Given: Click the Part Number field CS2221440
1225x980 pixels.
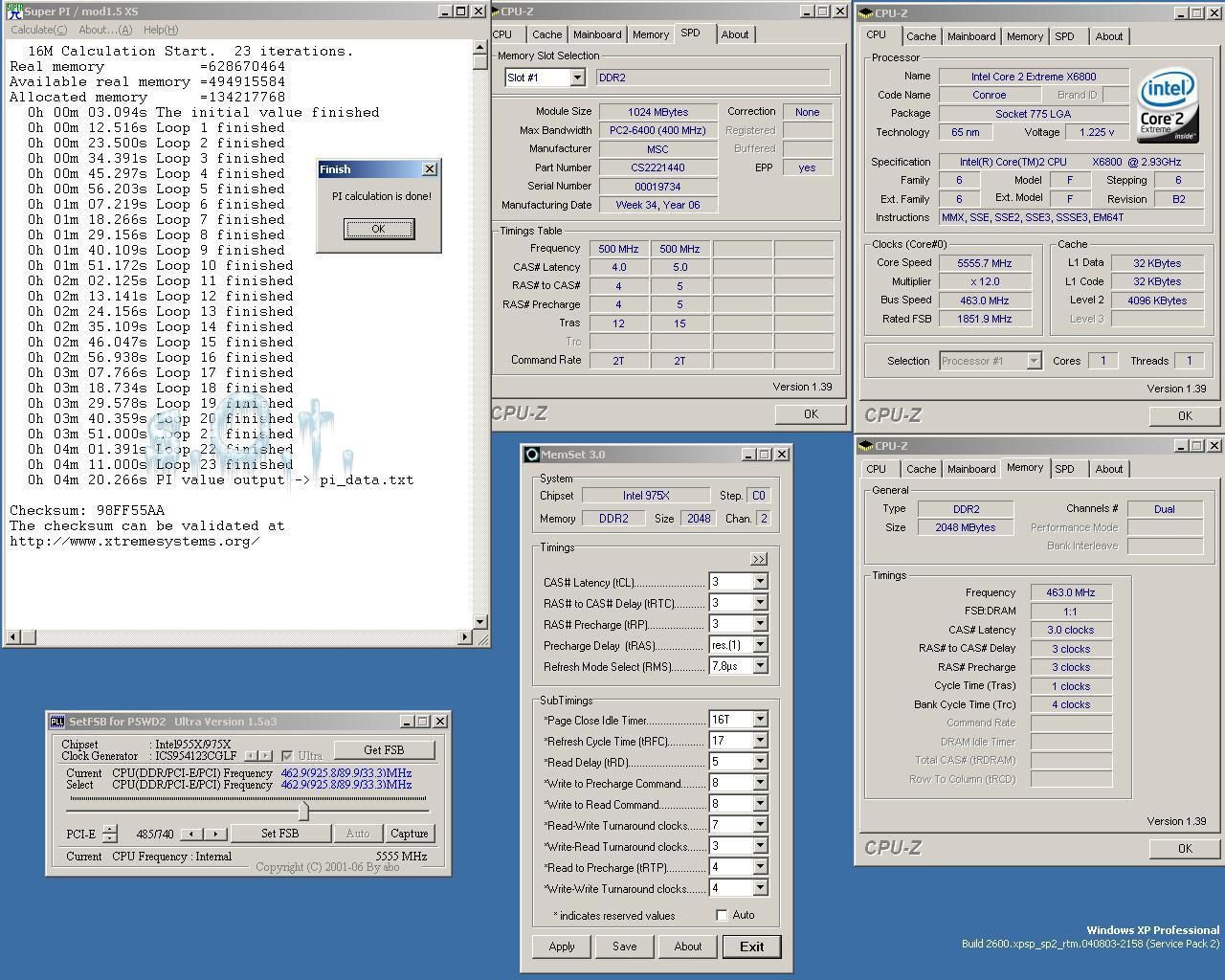Looking at the screenshot, I should (658, 167).
